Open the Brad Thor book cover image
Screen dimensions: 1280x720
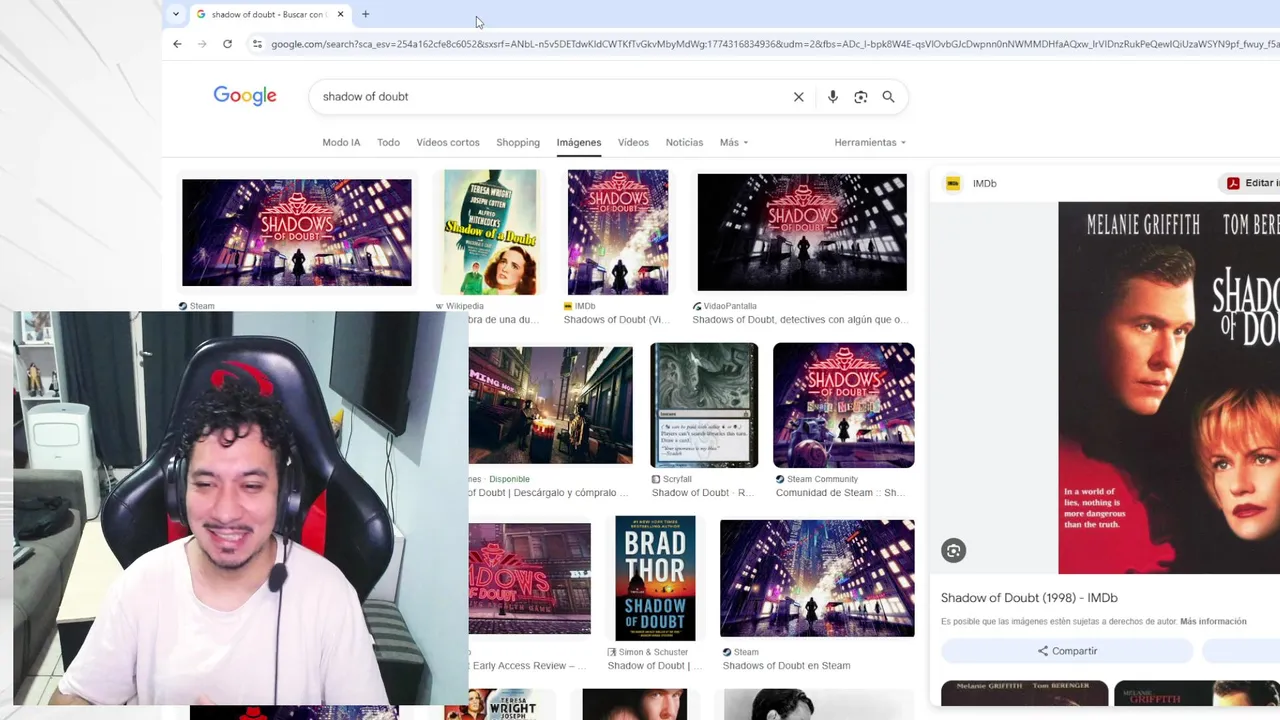click(x=655, y=578)
